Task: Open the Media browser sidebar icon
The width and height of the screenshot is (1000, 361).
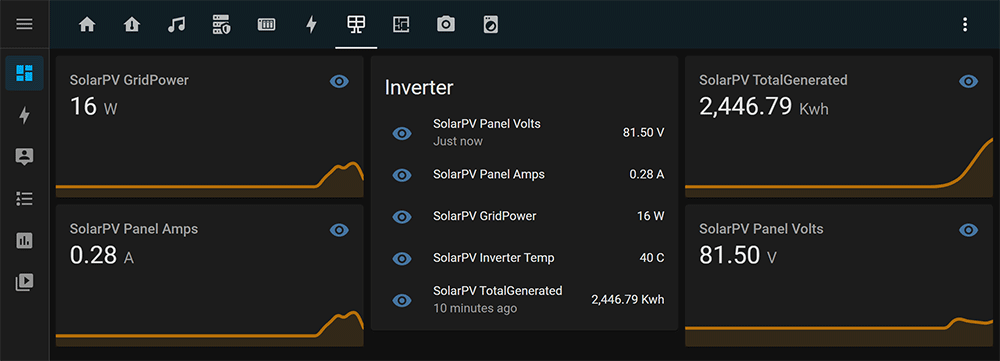Action: pos(24,282)
